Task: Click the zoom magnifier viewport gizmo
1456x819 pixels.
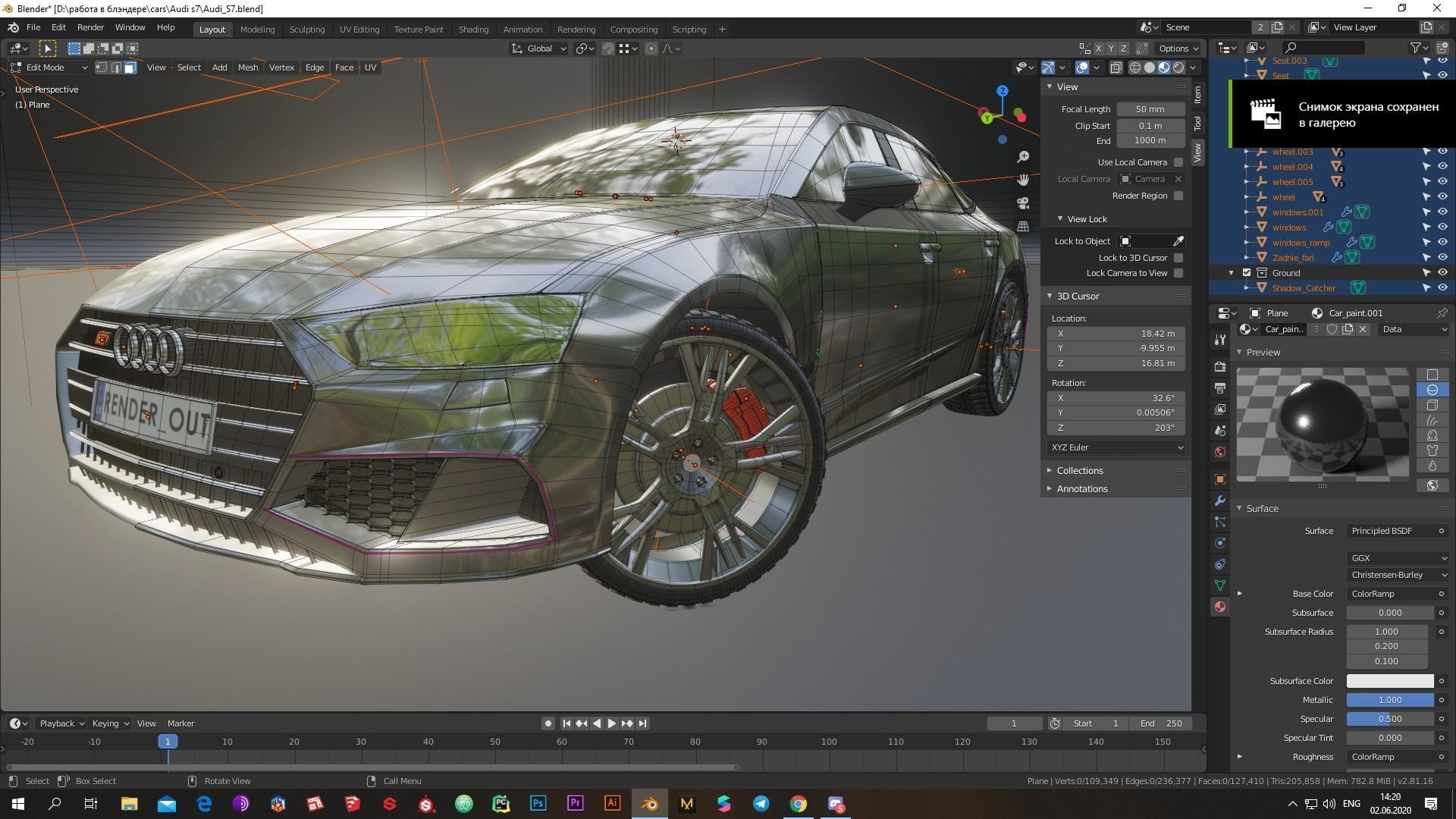Action: tap(1023, 156)
